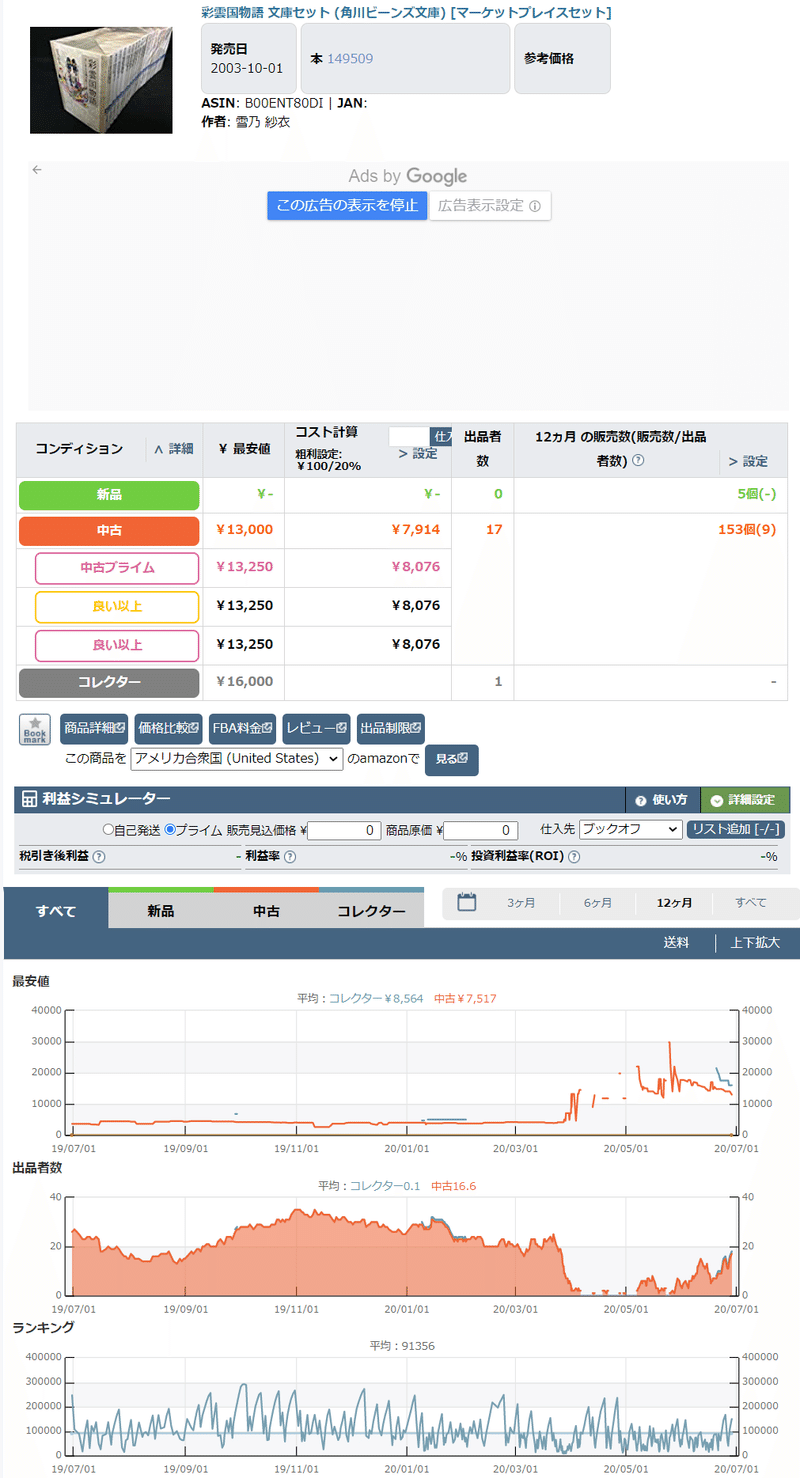Viewport: 800px width, 1478px height.
Task: Switch to the 新品 graph tab
Action: 161,910
